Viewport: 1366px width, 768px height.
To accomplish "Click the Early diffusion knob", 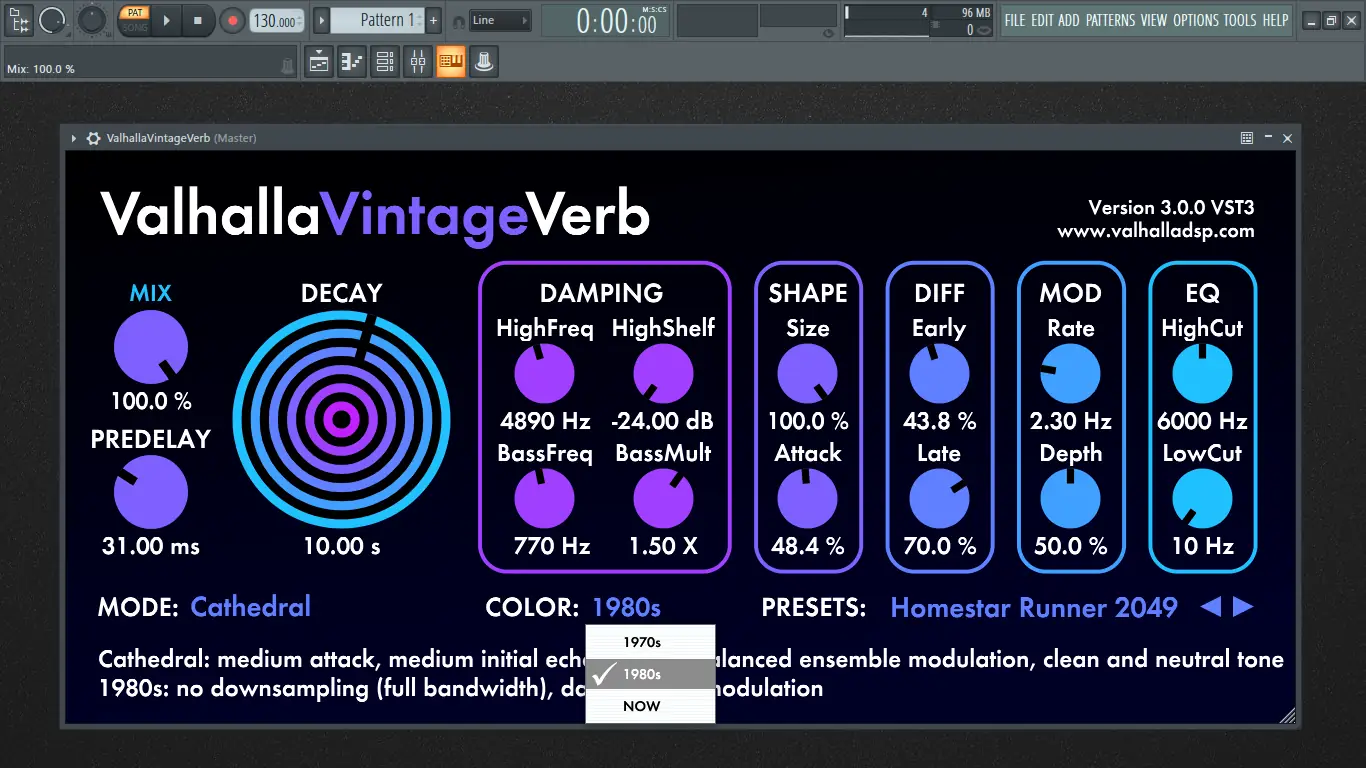I will (939, 374).
